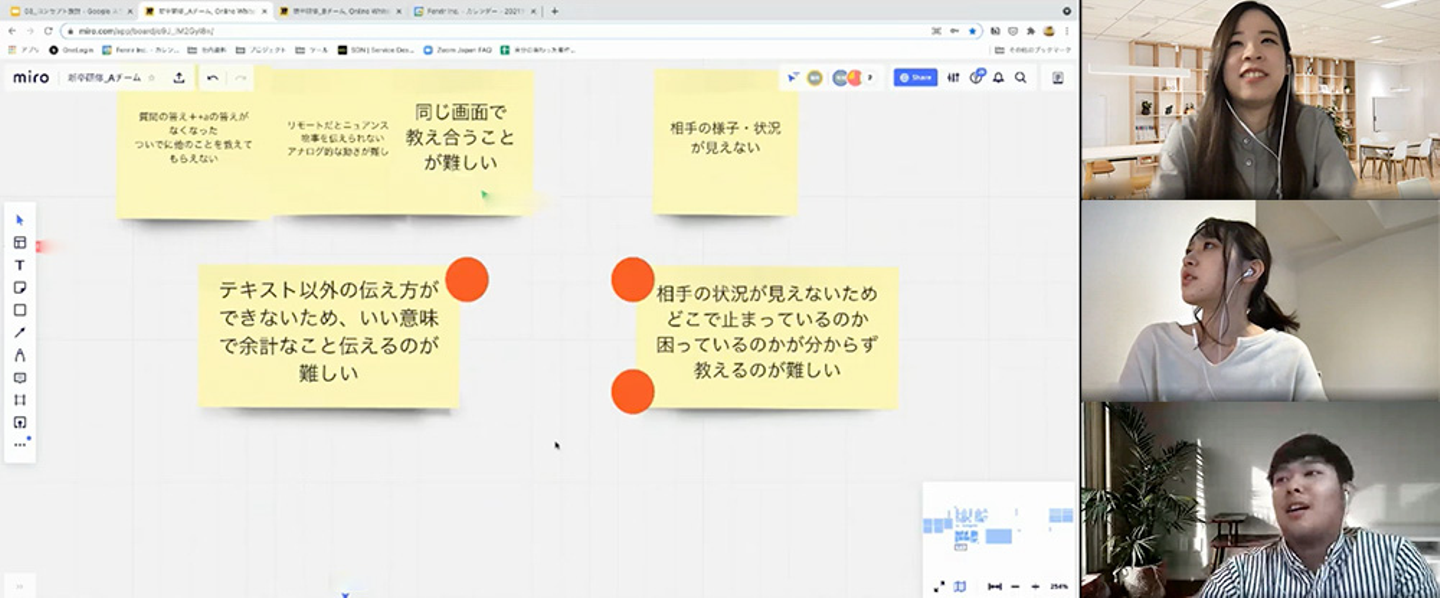The image size is (1440, 598).
Task: Open the Zoom Japan FAQ bookmark
Action: pos(458,49)
